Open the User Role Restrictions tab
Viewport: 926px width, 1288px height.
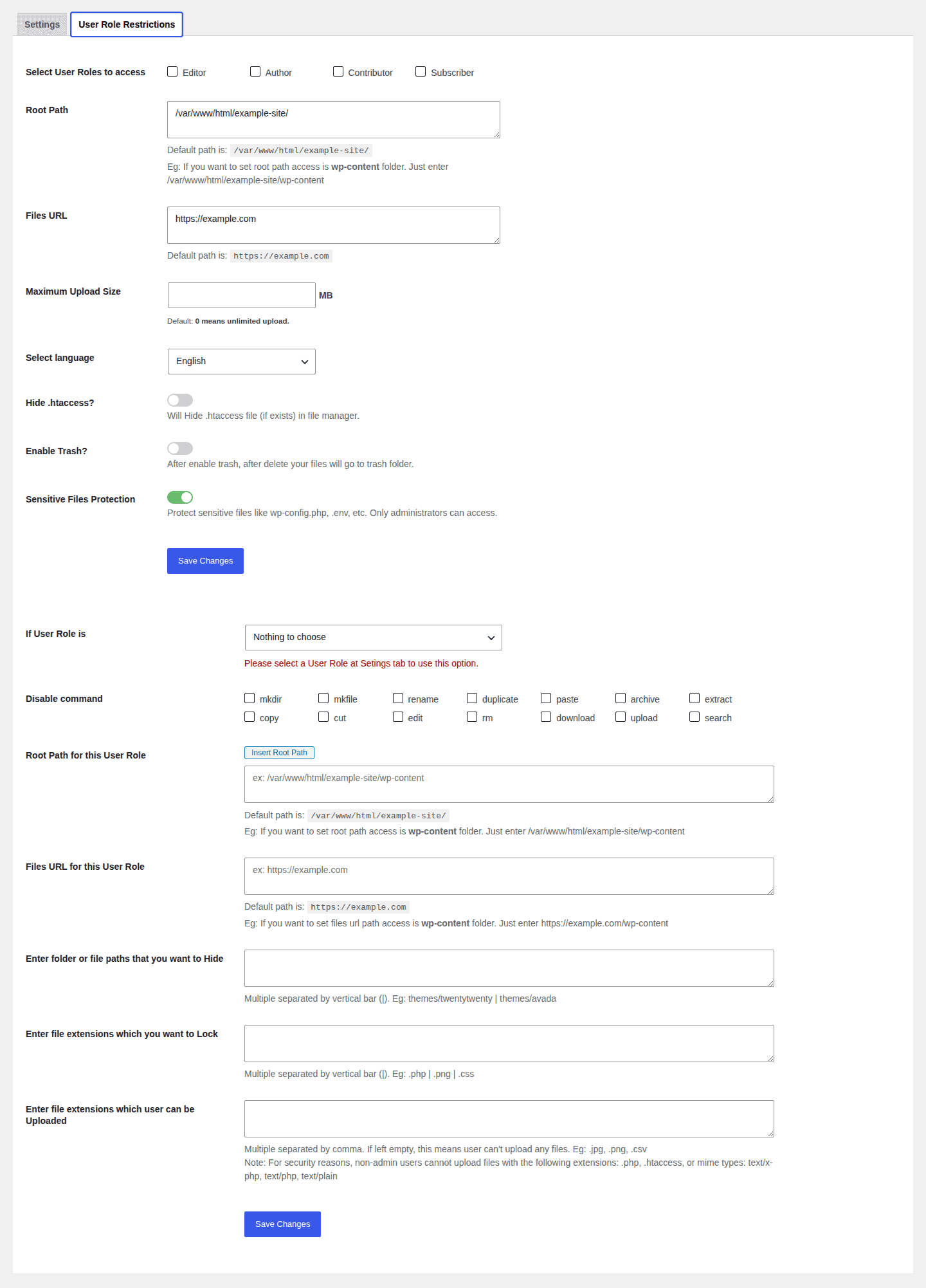[x=127, y=24]
